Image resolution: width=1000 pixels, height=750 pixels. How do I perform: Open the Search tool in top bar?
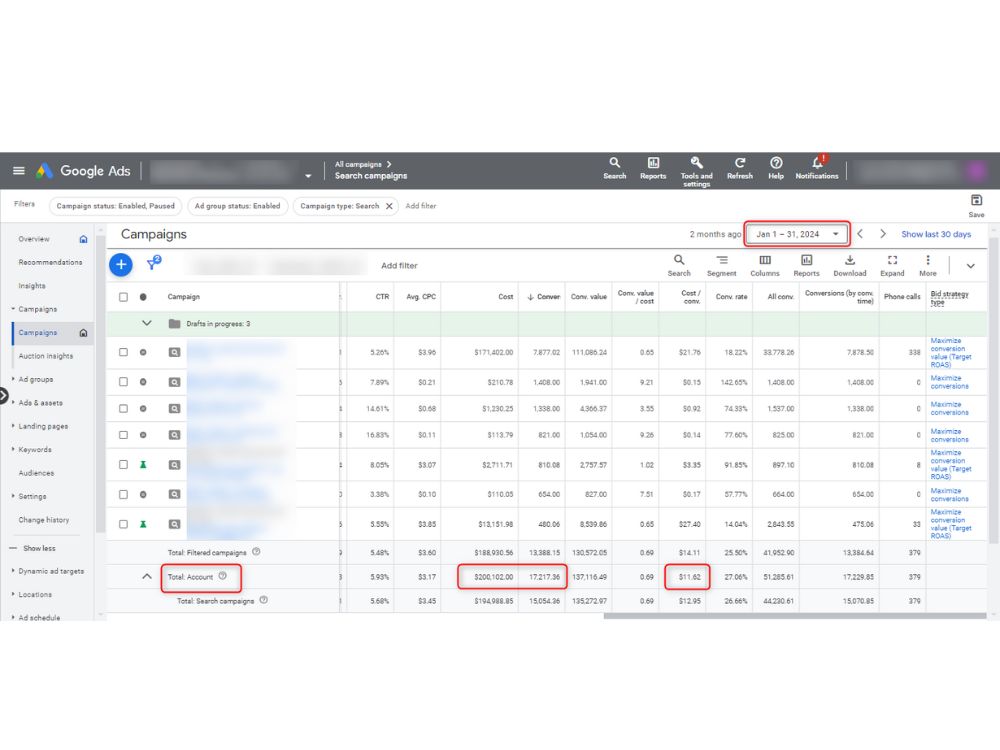[x=614, y=168]
